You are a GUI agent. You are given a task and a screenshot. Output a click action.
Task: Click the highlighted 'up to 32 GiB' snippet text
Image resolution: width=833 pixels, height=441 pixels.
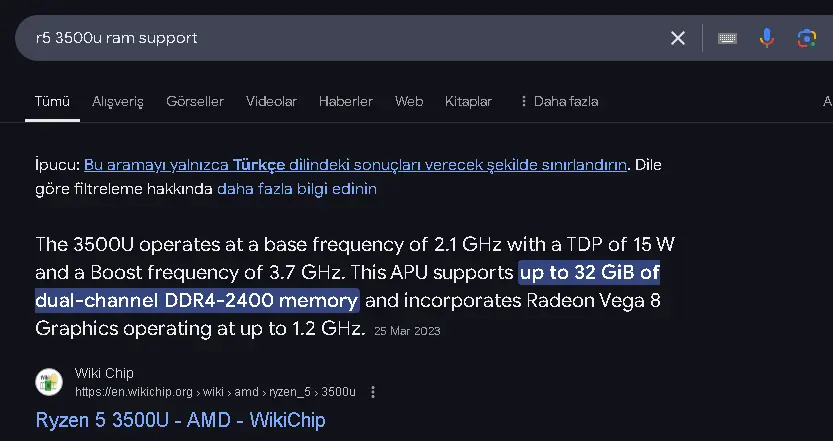[590, 273]
